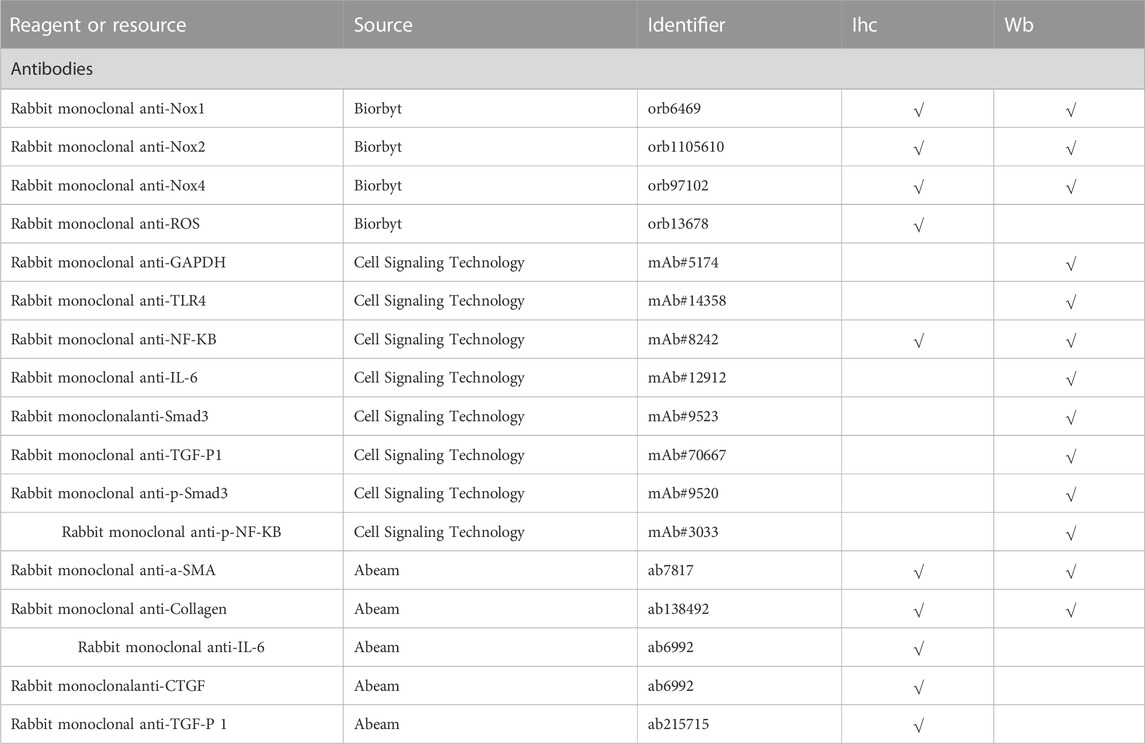Click the Ihc checkmark for anti-TGF-P 1

pyautogui.click(x=919, y=726)
